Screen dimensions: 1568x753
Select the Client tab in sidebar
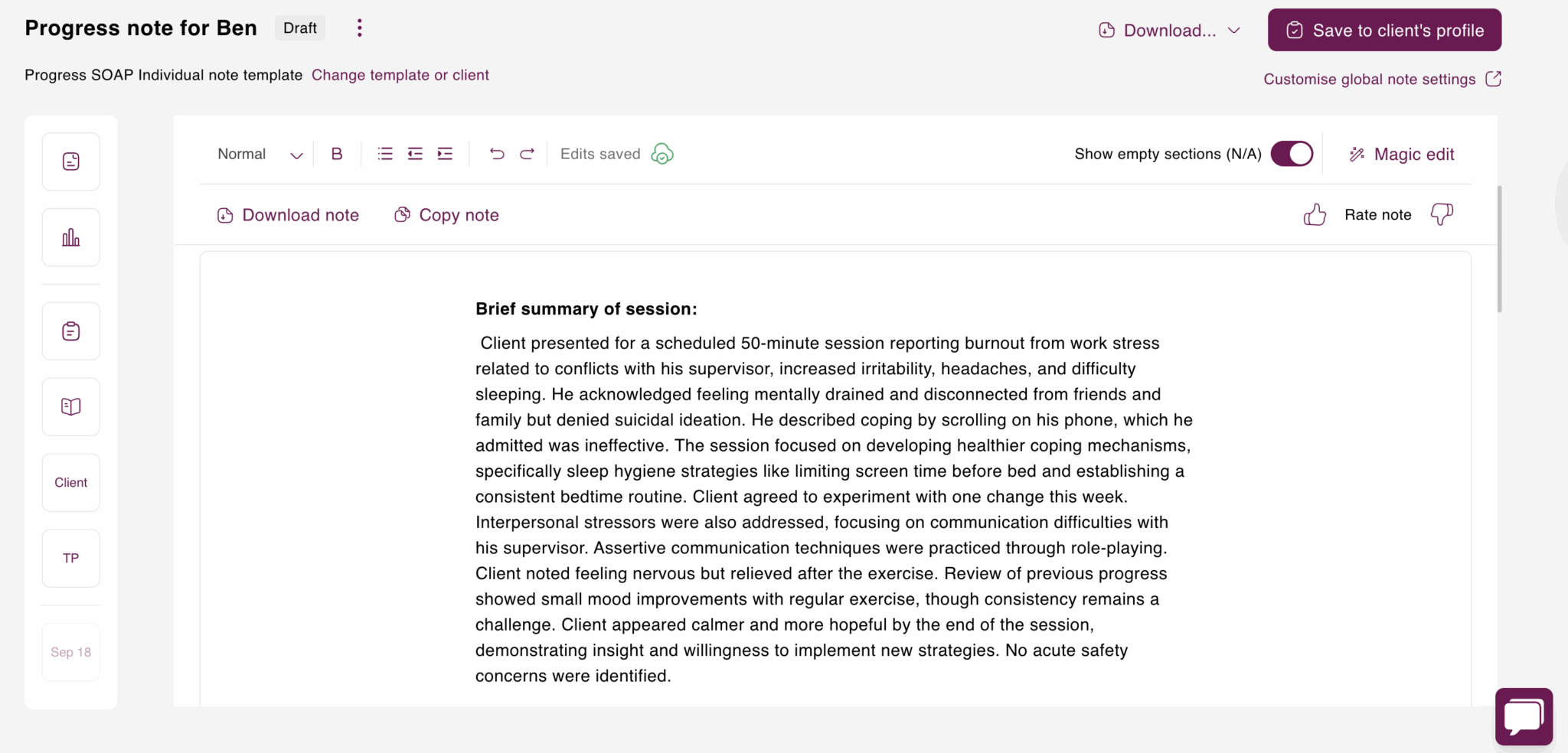click(70, 482)
